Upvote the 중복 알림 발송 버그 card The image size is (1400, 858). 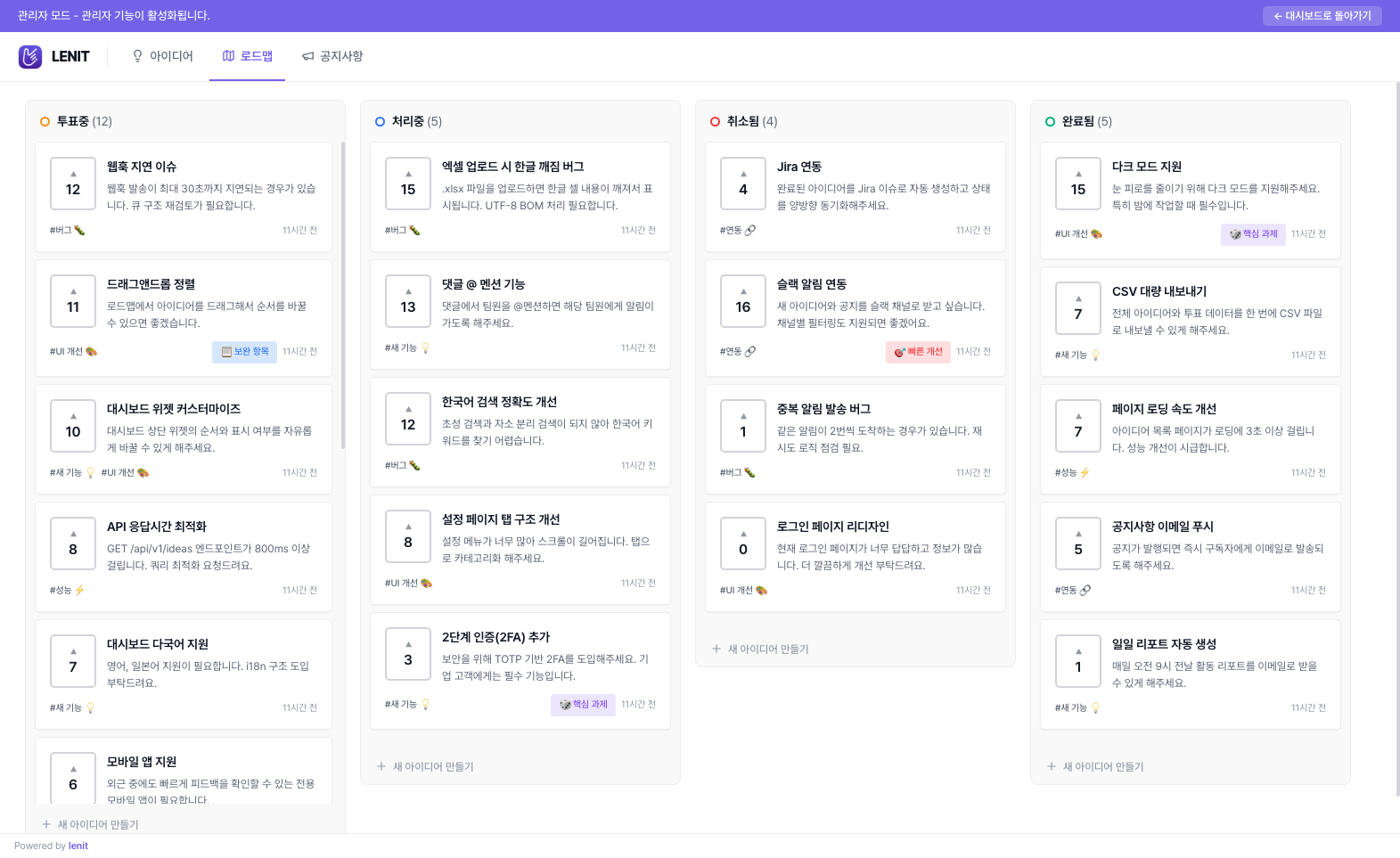tap(743, 426)
